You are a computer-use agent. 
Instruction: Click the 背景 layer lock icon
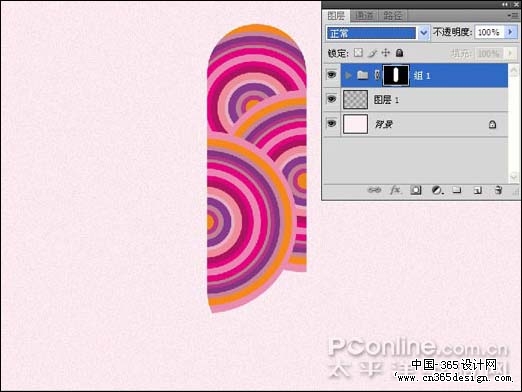click(x=492, y=124)
